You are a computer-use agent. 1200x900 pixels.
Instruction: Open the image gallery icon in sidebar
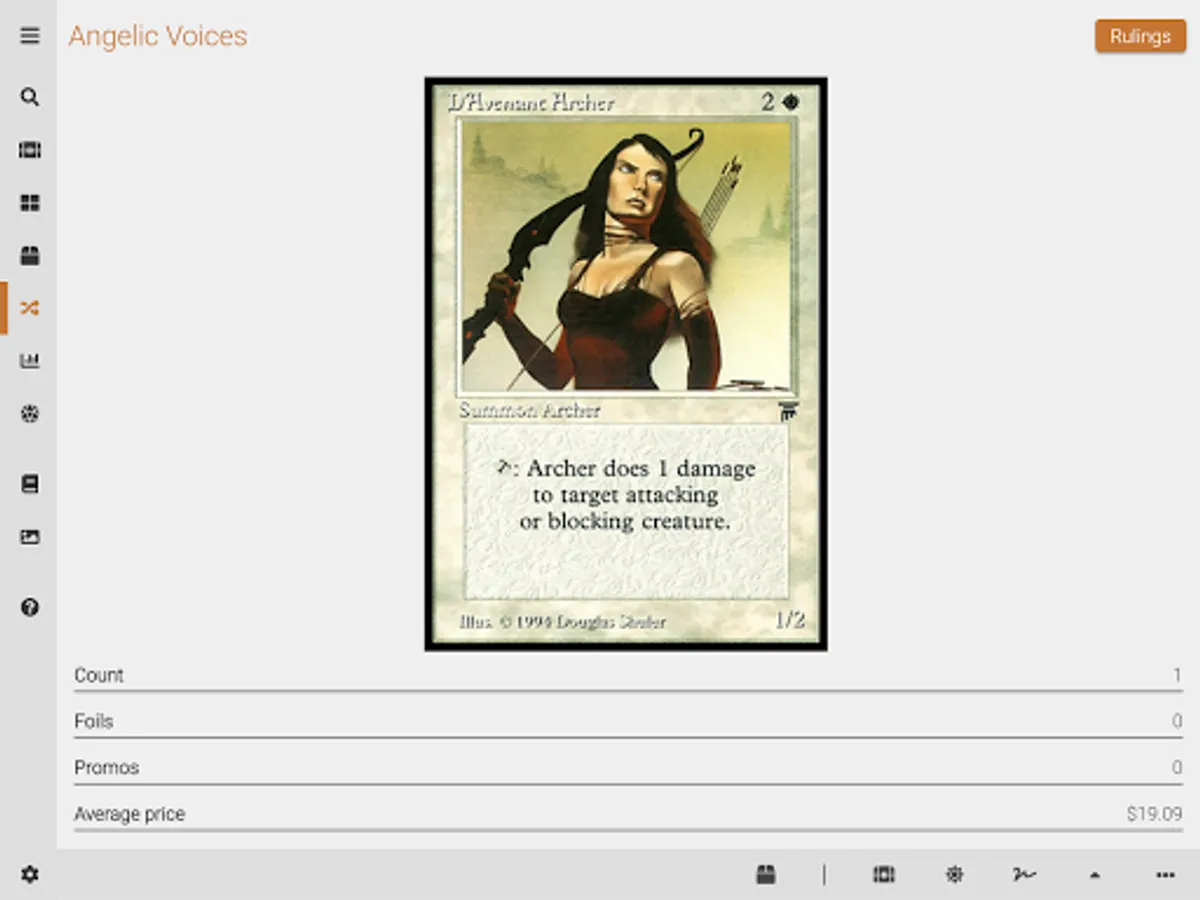tap(30, 537)
